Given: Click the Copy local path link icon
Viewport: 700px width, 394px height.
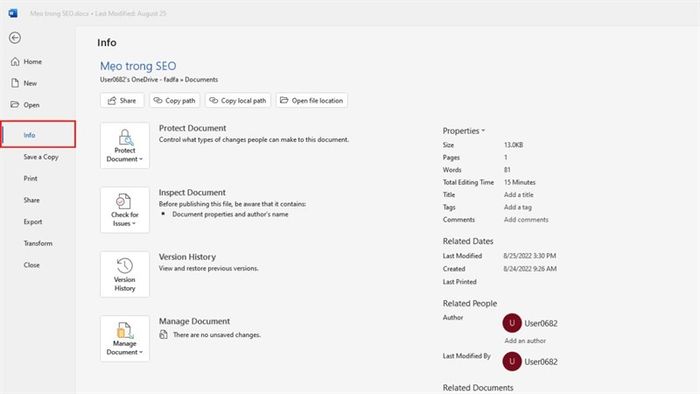Looking at the screenshot, I should click(x=213, y=100).
